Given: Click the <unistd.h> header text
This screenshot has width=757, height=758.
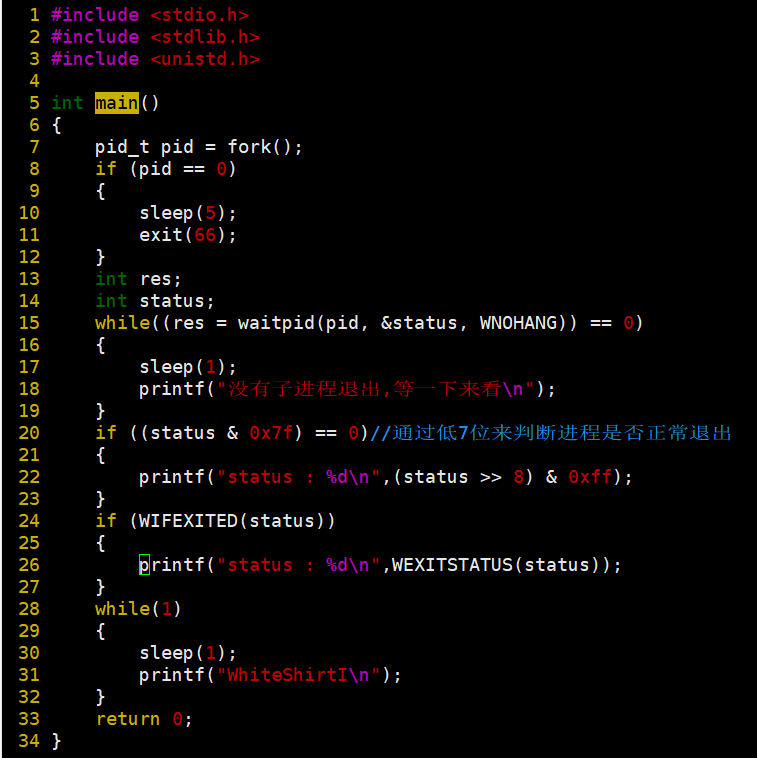Looking at the screenshot, I should point(205,59).
